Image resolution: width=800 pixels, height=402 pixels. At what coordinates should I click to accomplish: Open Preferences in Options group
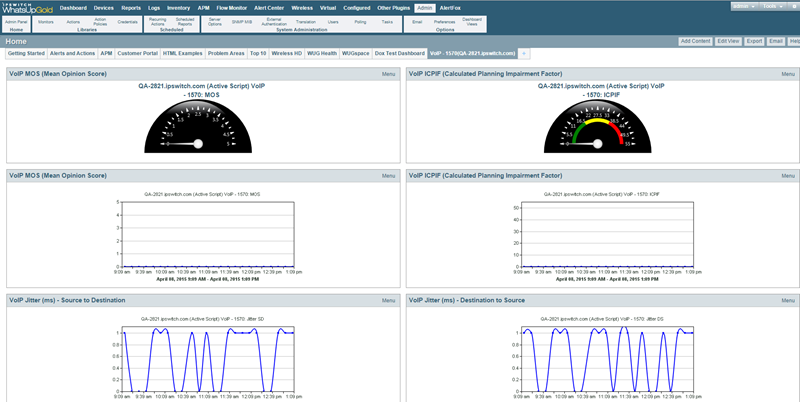[444, 22]
